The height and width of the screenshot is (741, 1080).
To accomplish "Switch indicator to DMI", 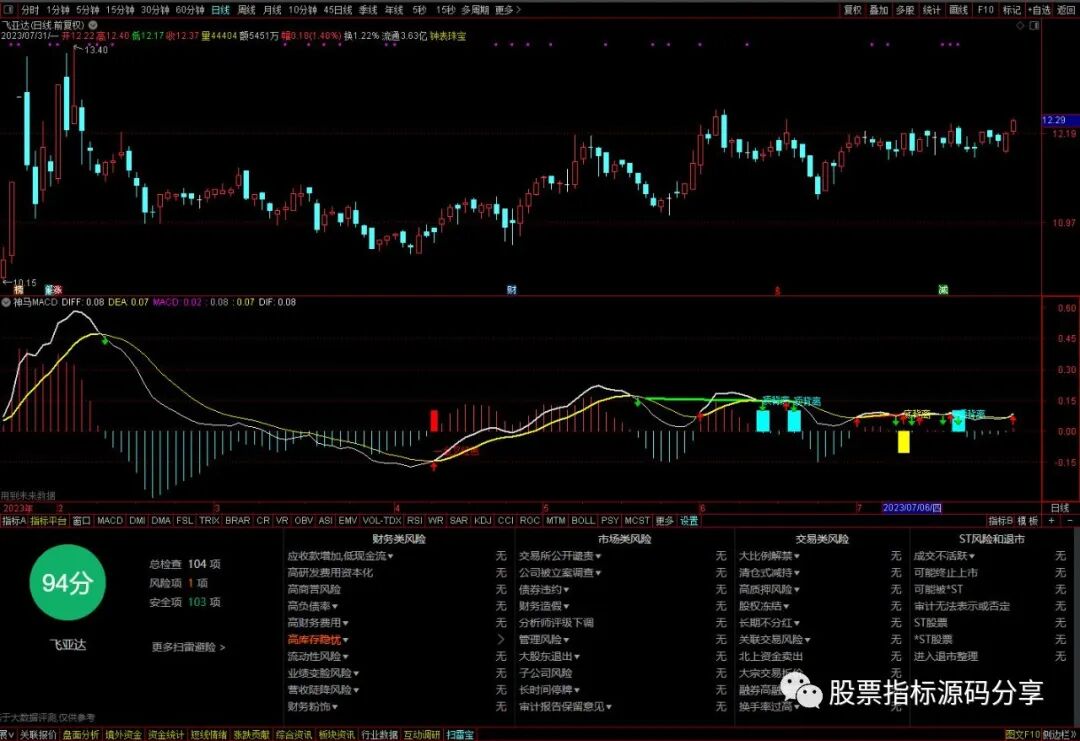I will [x=137, y=521].
